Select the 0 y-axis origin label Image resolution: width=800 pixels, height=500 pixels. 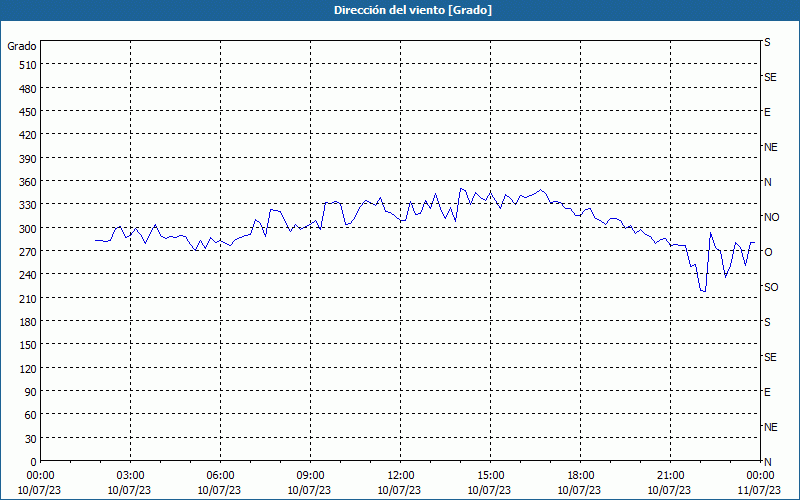[34, 462]
